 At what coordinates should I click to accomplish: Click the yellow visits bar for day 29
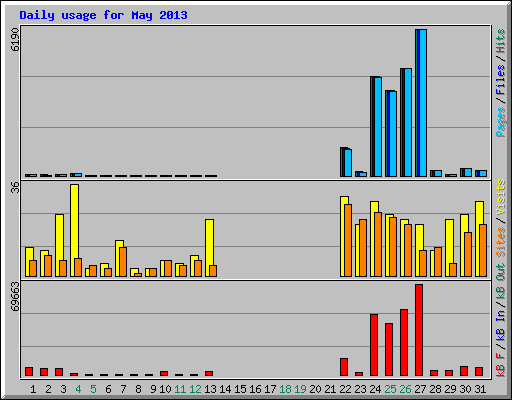tap(449, 241)
